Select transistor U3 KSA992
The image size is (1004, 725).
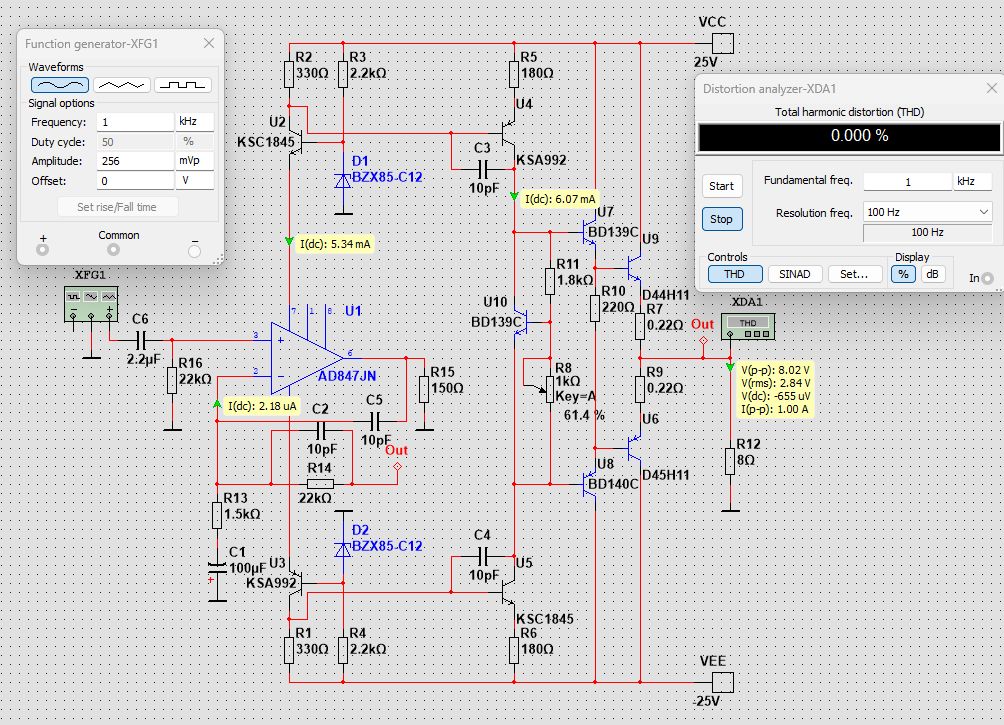coord(295,583)
